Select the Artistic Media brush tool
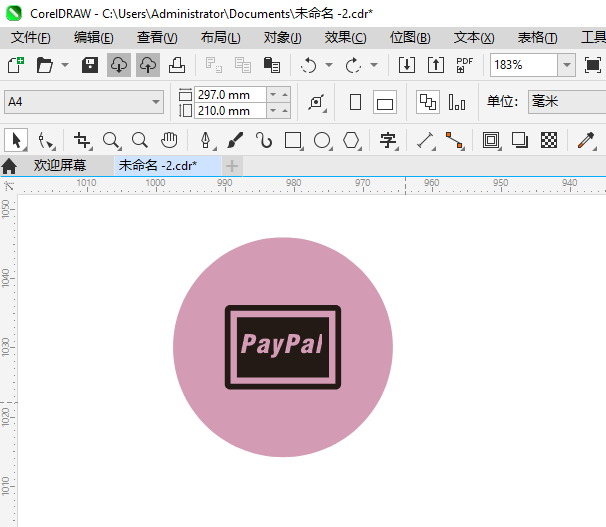Screen dimensions: 606x527 [235, 140]
